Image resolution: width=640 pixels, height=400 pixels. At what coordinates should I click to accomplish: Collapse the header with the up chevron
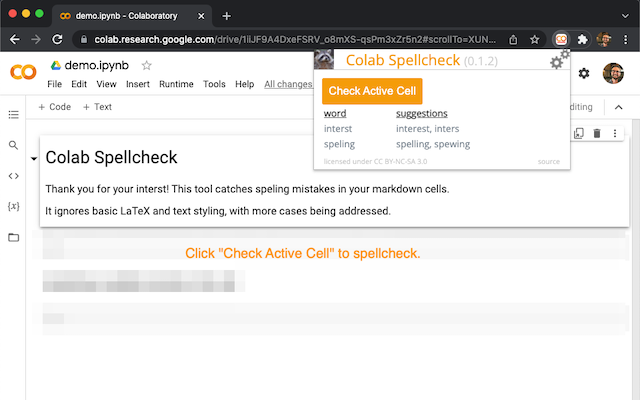click(618, 107)
